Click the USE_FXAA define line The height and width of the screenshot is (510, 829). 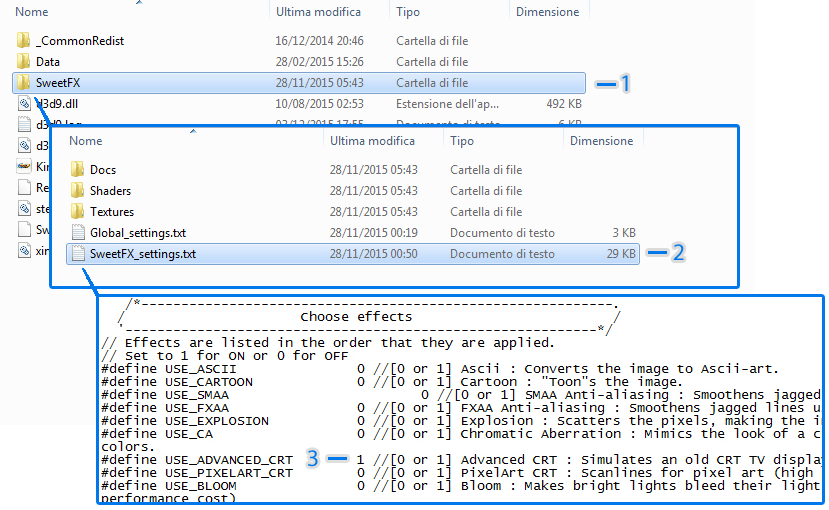461,408
